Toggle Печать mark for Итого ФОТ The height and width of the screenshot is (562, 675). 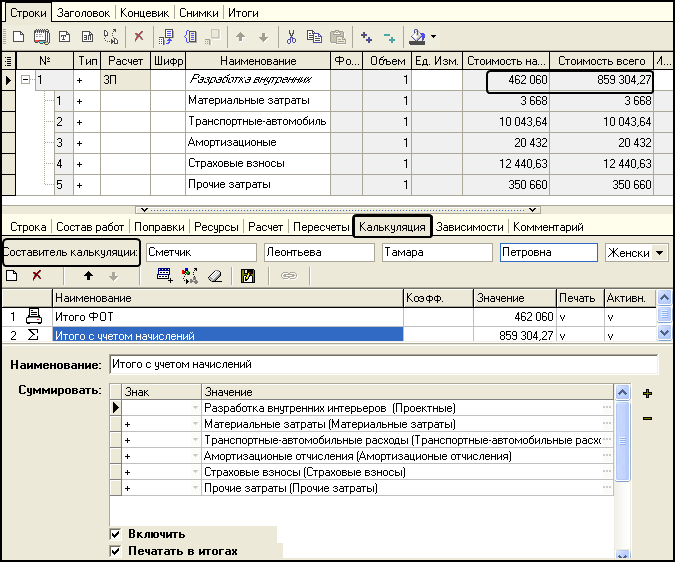(563, 318)
